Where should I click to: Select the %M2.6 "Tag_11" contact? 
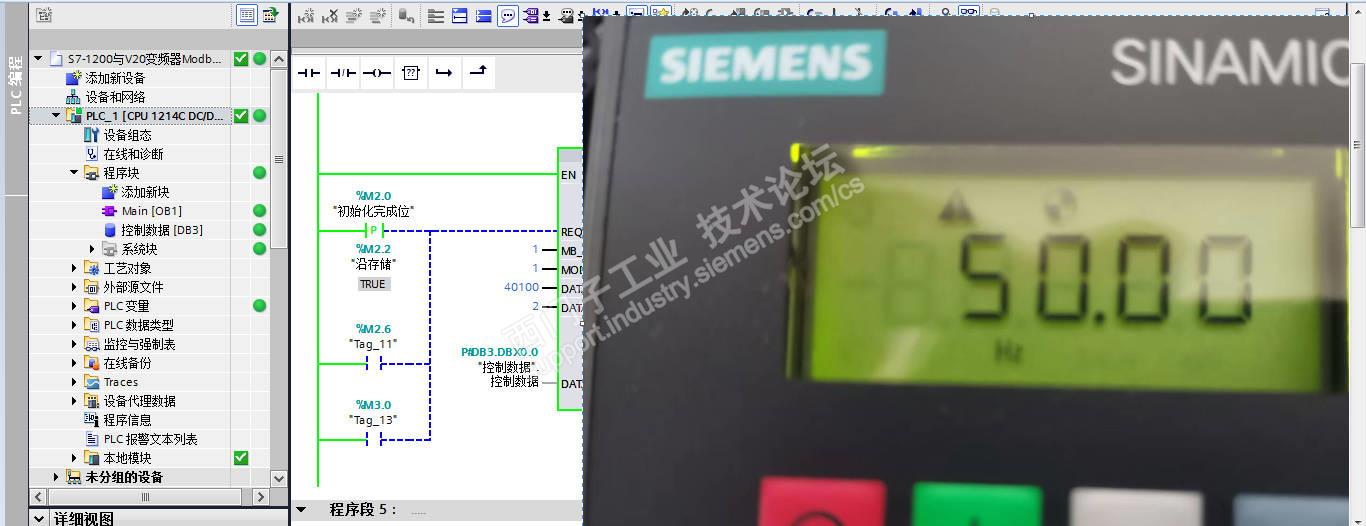click(373, 363)
